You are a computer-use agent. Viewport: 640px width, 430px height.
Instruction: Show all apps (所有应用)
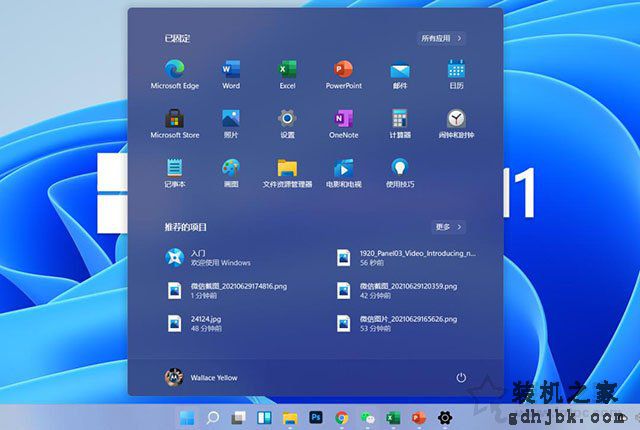(441, 38)
